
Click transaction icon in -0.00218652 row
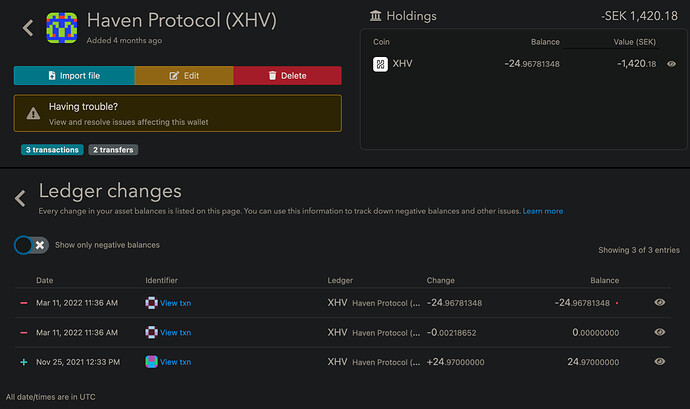point(151,332)
